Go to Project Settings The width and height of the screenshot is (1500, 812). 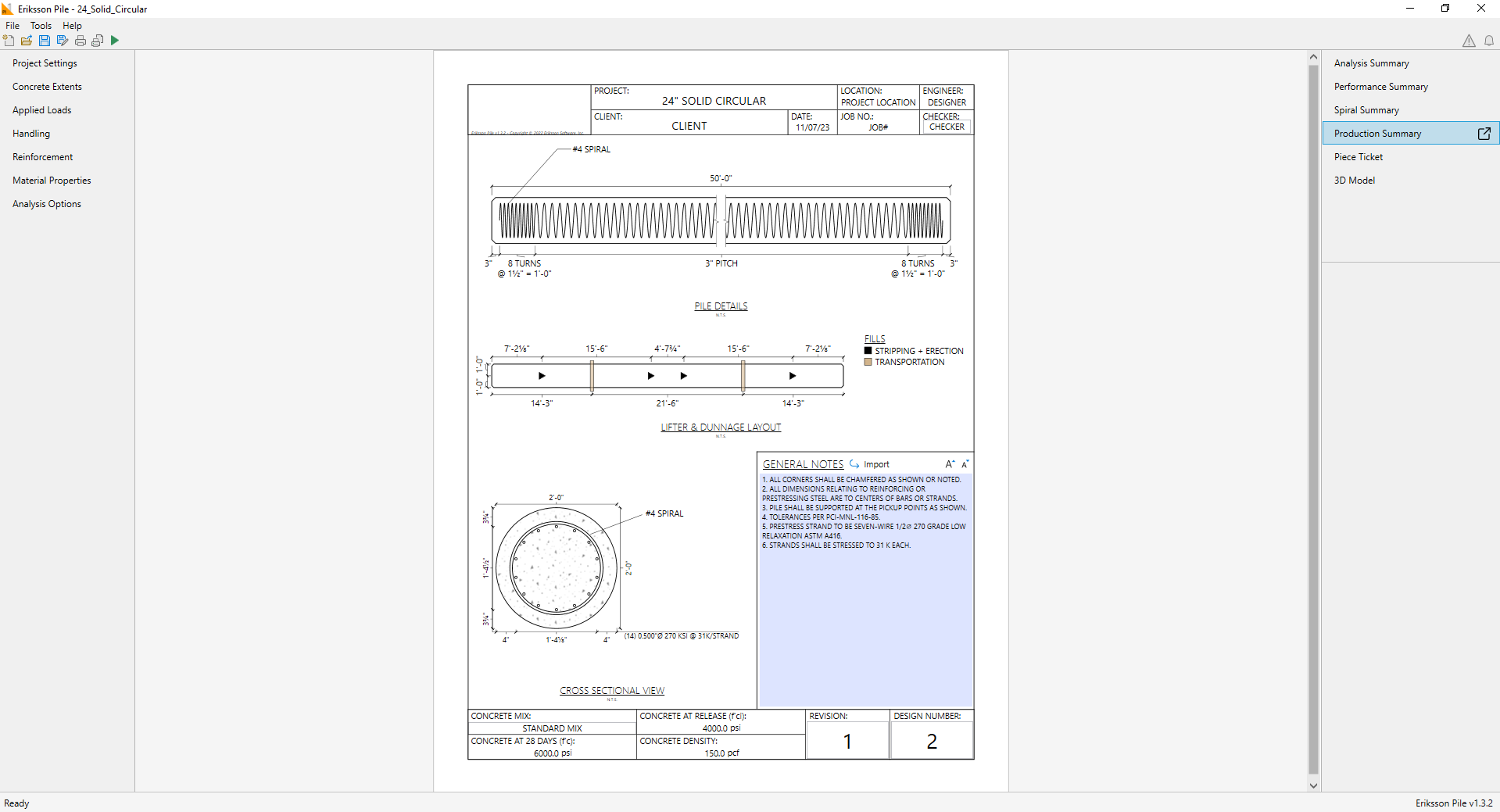pyautogui.click(x=45, y=63)
